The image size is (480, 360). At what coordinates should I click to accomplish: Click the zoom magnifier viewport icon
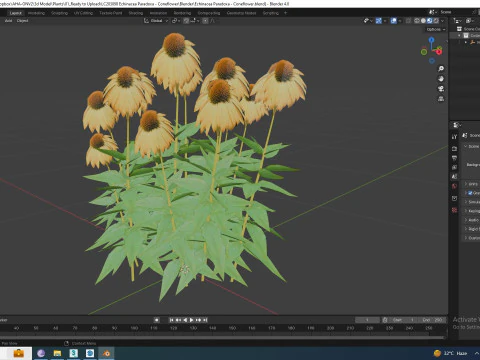click(441, 69)
